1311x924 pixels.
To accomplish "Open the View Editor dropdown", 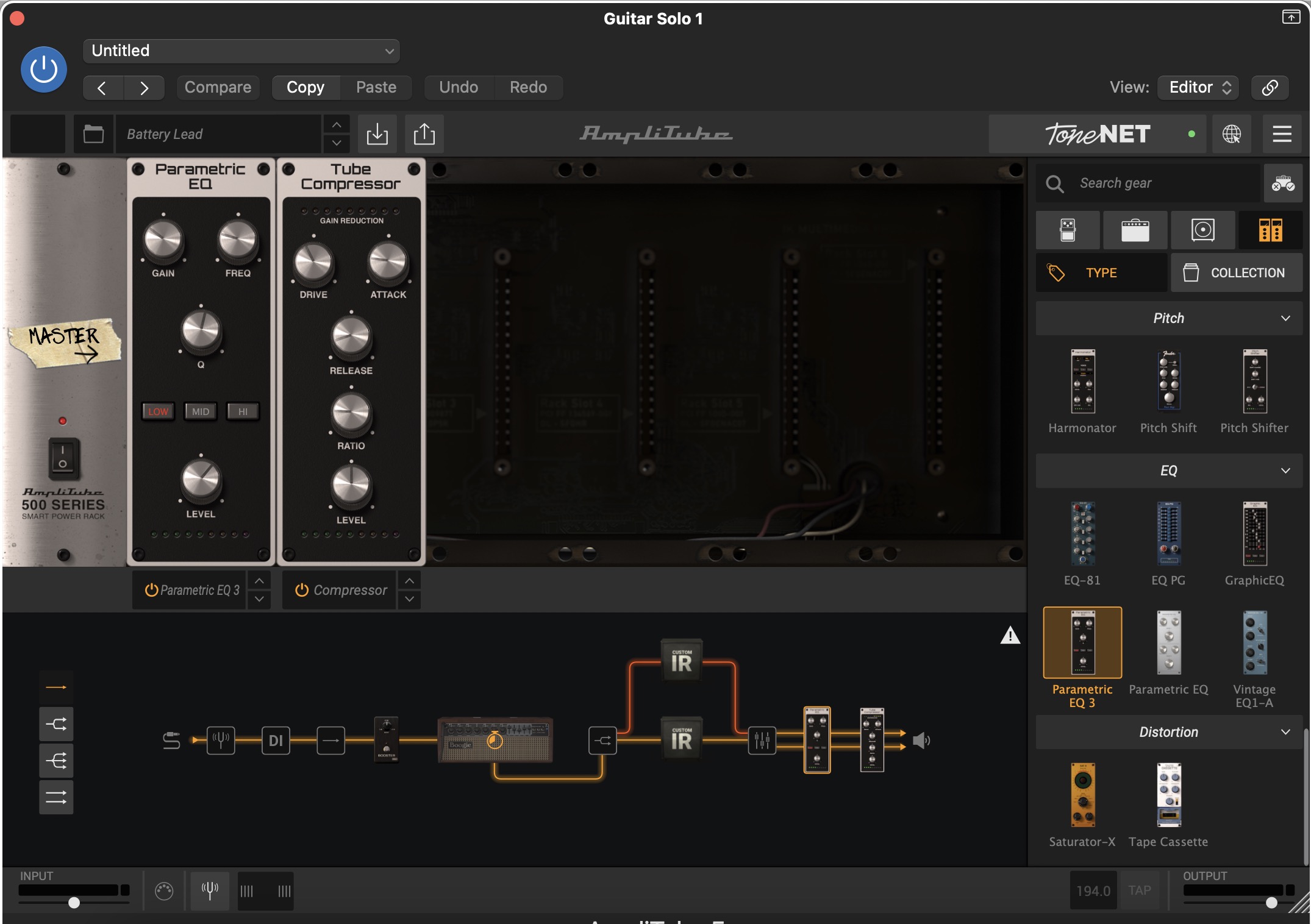I will 1199,88.
